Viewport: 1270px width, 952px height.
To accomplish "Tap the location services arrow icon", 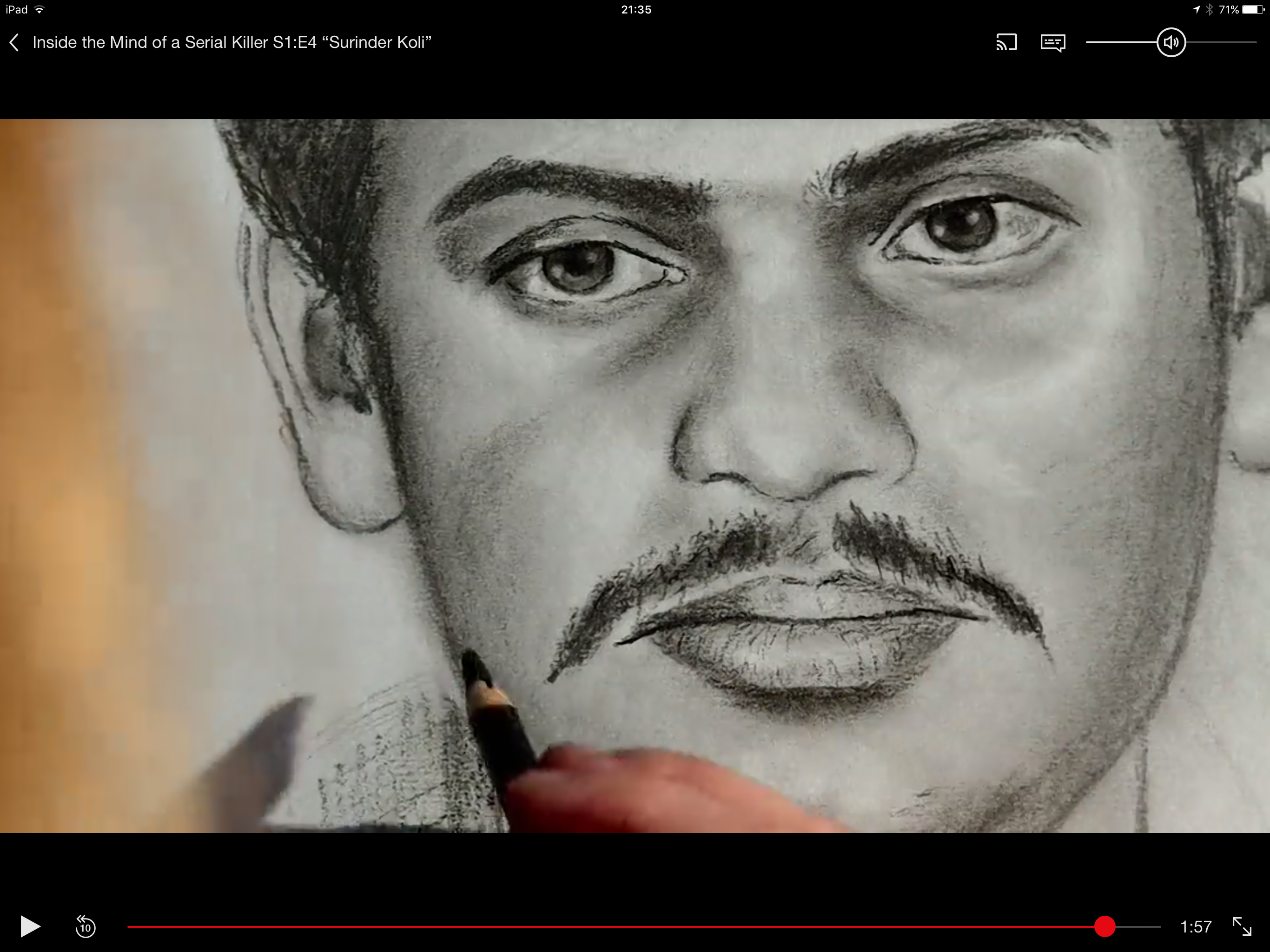I will click(1196, 10).
